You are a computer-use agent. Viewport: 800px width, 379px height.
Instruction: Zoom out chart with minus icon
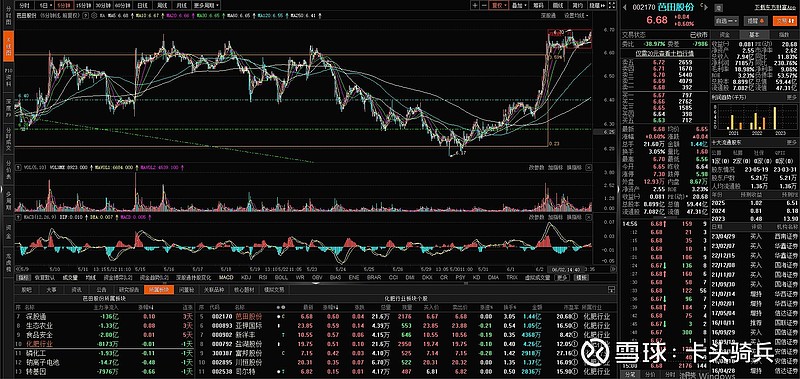point(484,5)
